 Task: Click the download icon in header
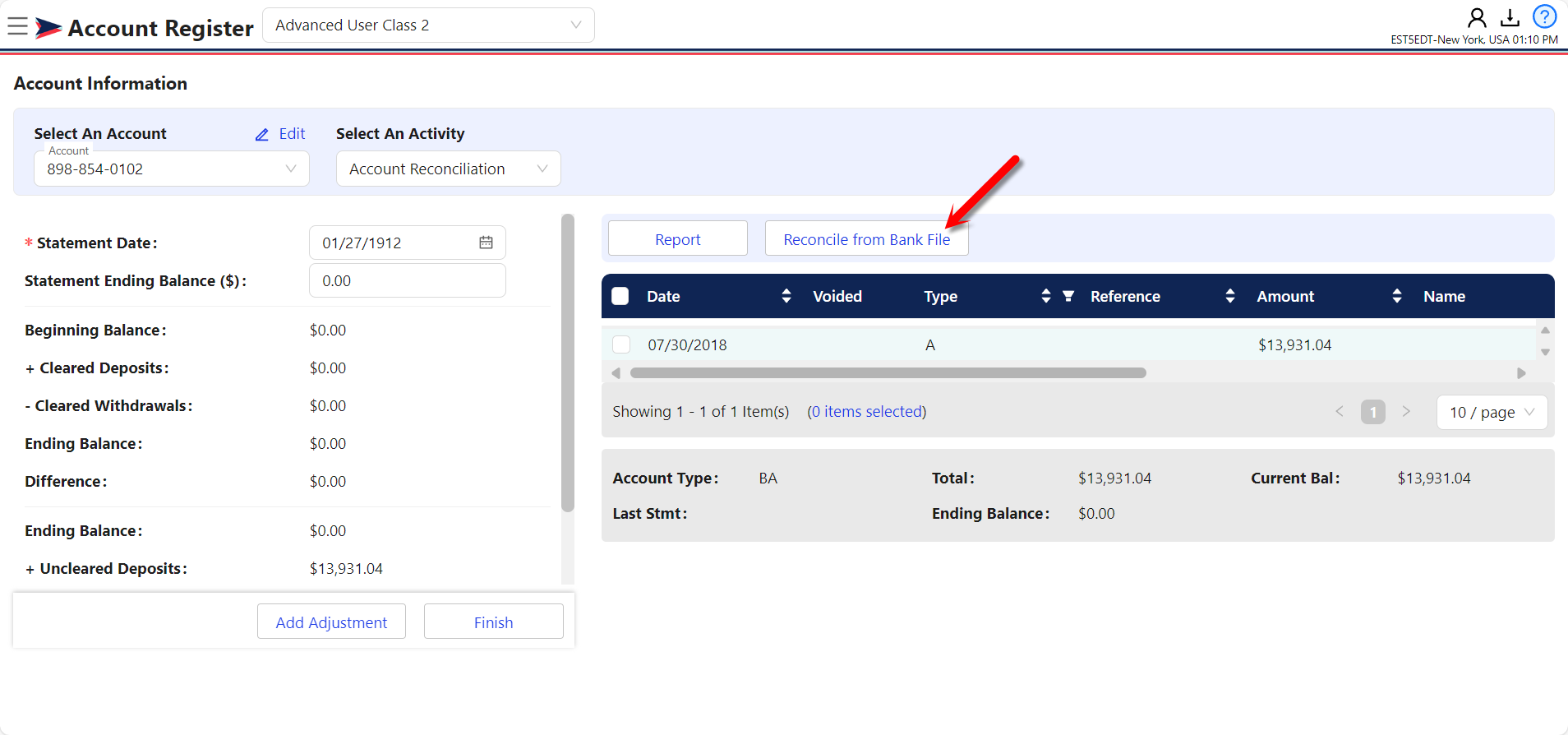point(1510,17)
